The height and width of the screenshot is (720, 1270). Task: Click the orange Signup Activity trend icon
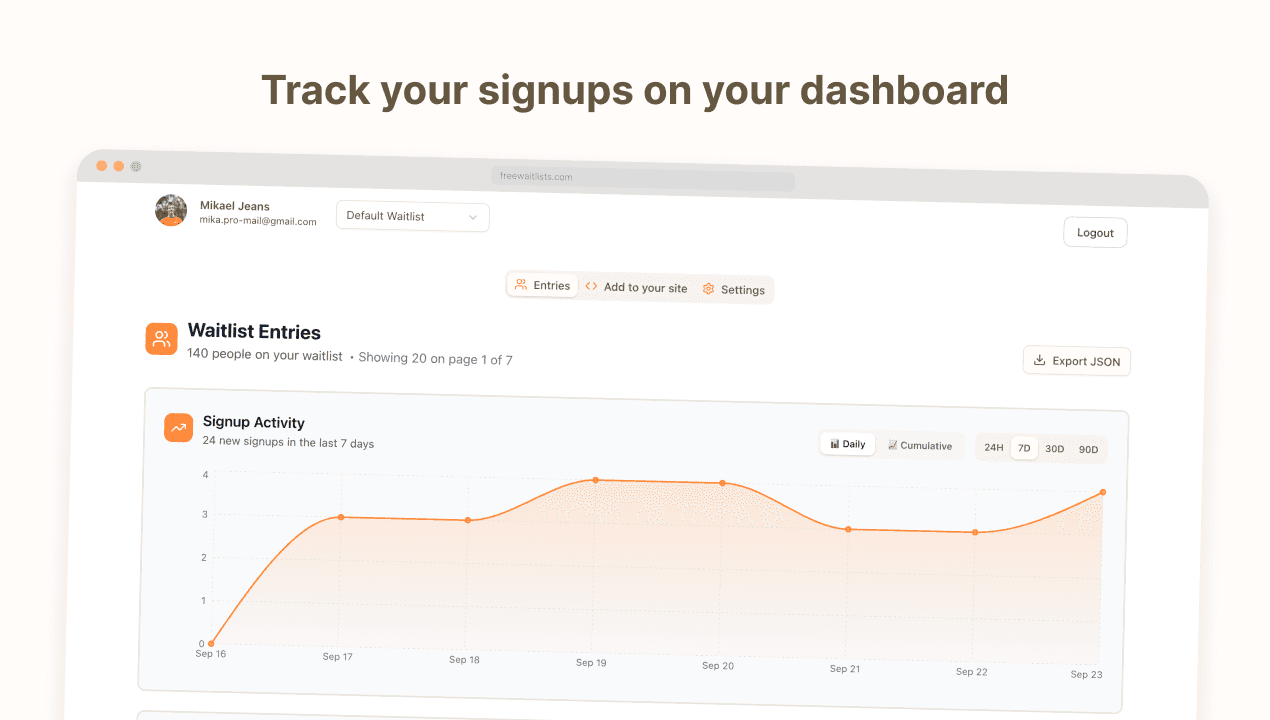pyautogui.click(x=178, y=428)
